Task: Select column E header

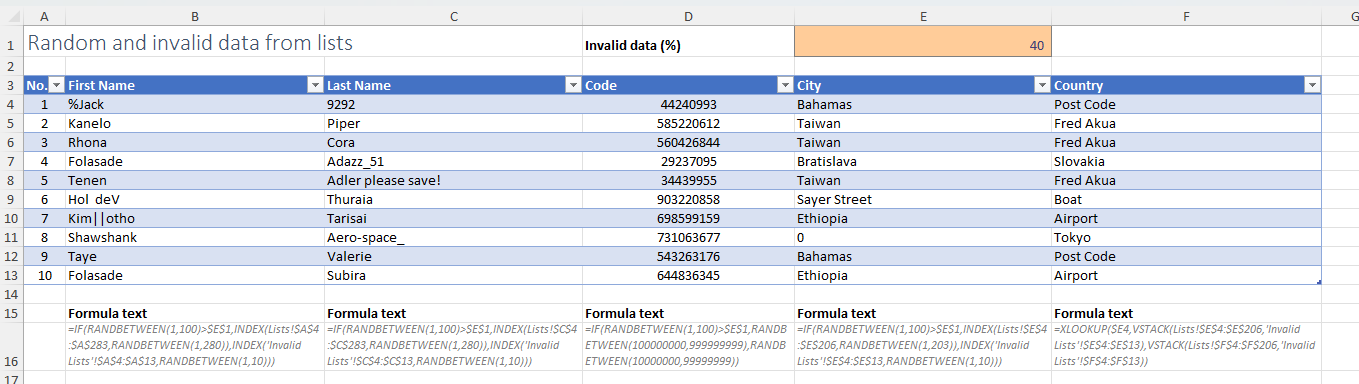Action: pos(922,16)
